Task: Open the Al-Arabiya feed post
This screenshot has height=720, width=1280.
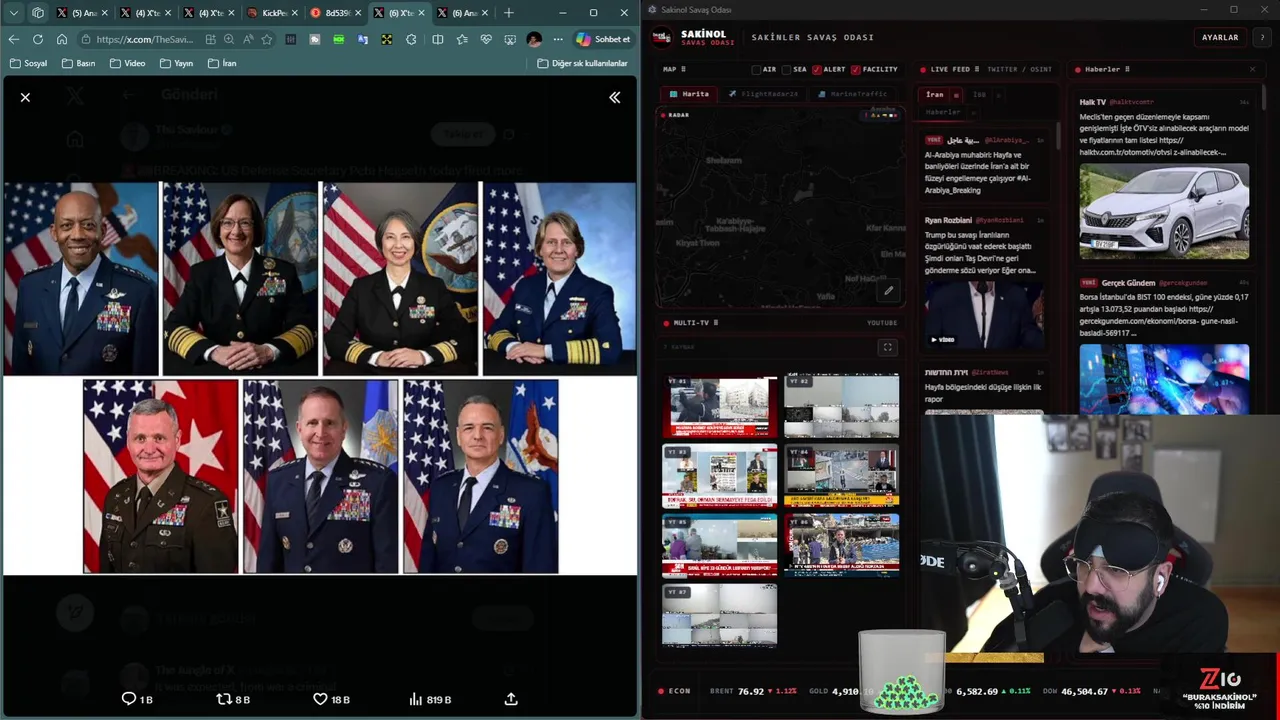Action: [984, 165]
